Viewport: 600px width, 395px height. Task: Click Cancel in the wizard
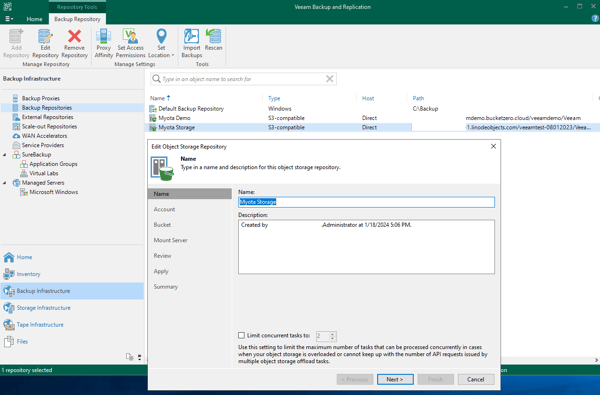[x=476, y=379]
